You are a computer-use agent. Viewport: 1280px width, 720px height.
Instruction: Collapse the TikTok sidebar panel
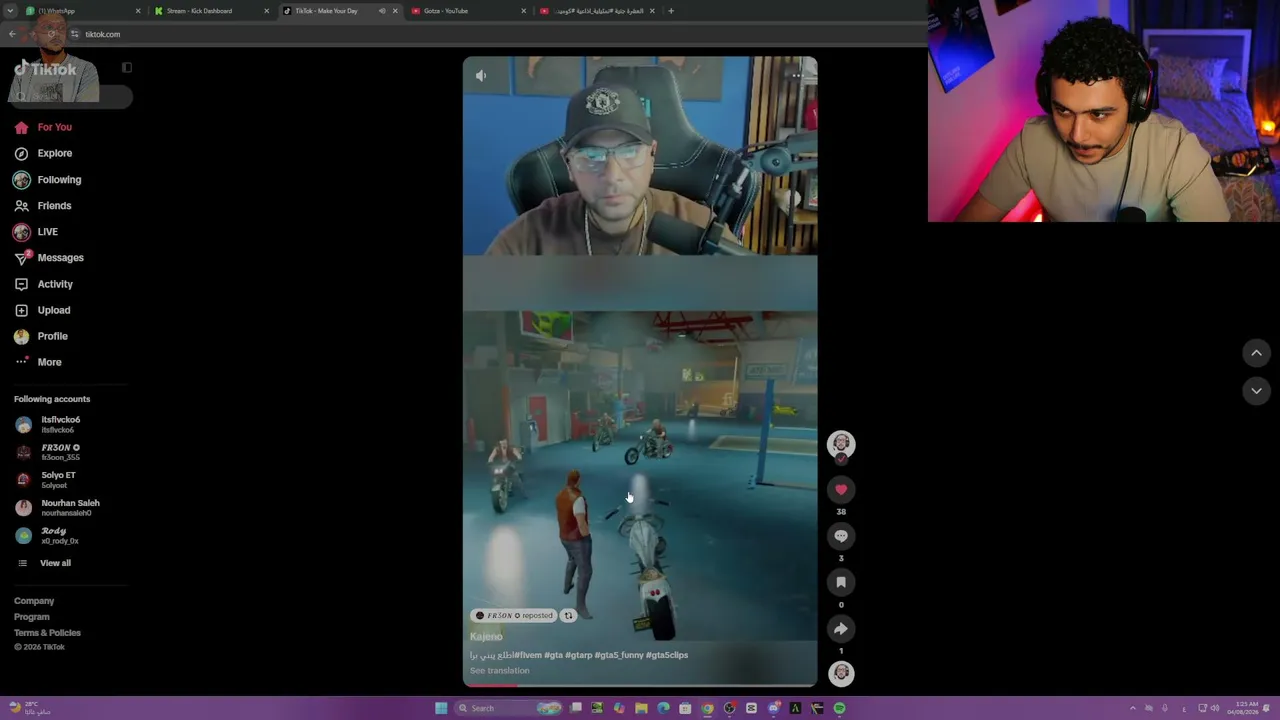(x=127, y=68)
